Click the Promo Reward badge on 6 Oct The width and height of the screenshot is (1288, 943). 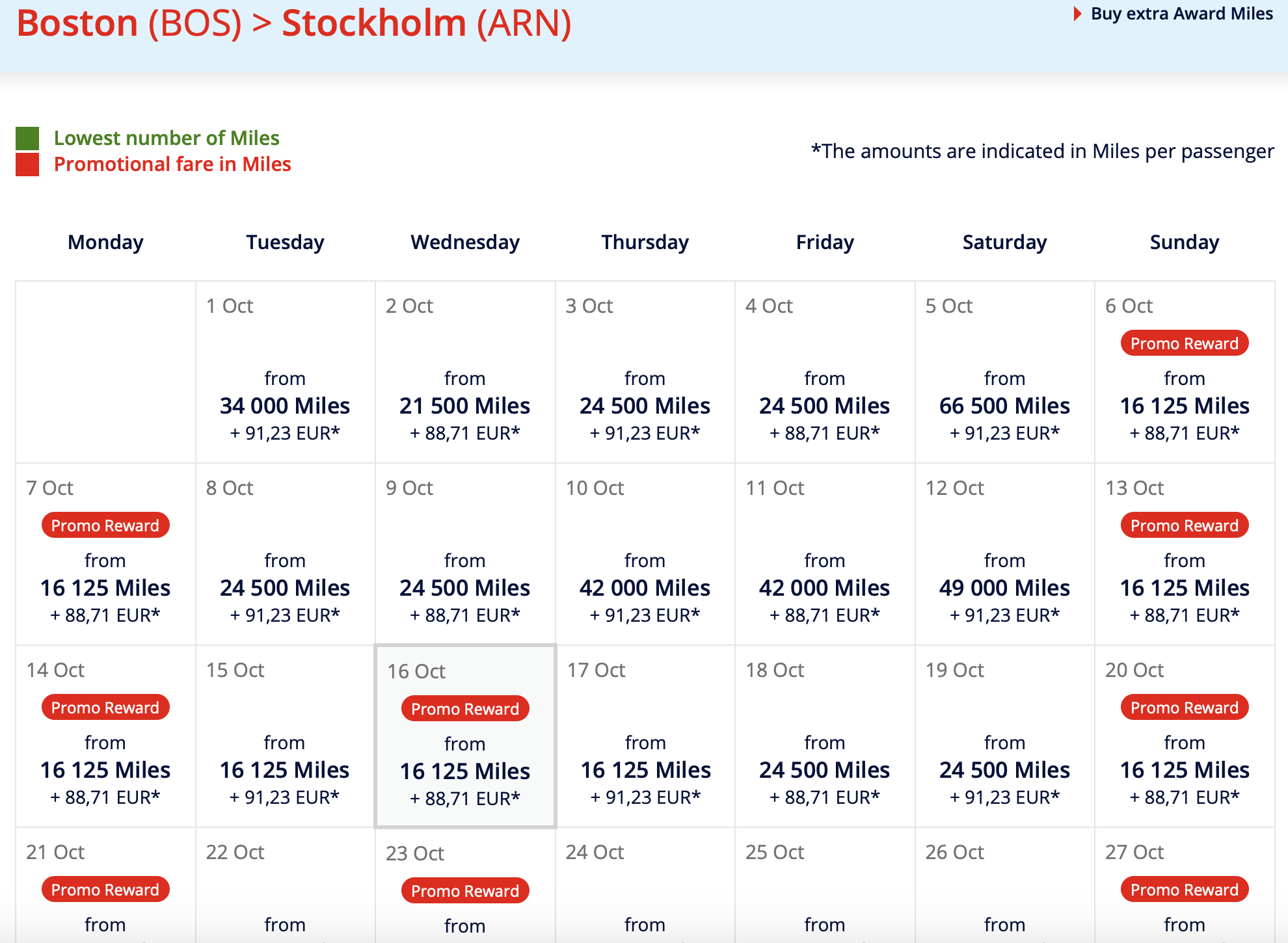(1184, 343)
